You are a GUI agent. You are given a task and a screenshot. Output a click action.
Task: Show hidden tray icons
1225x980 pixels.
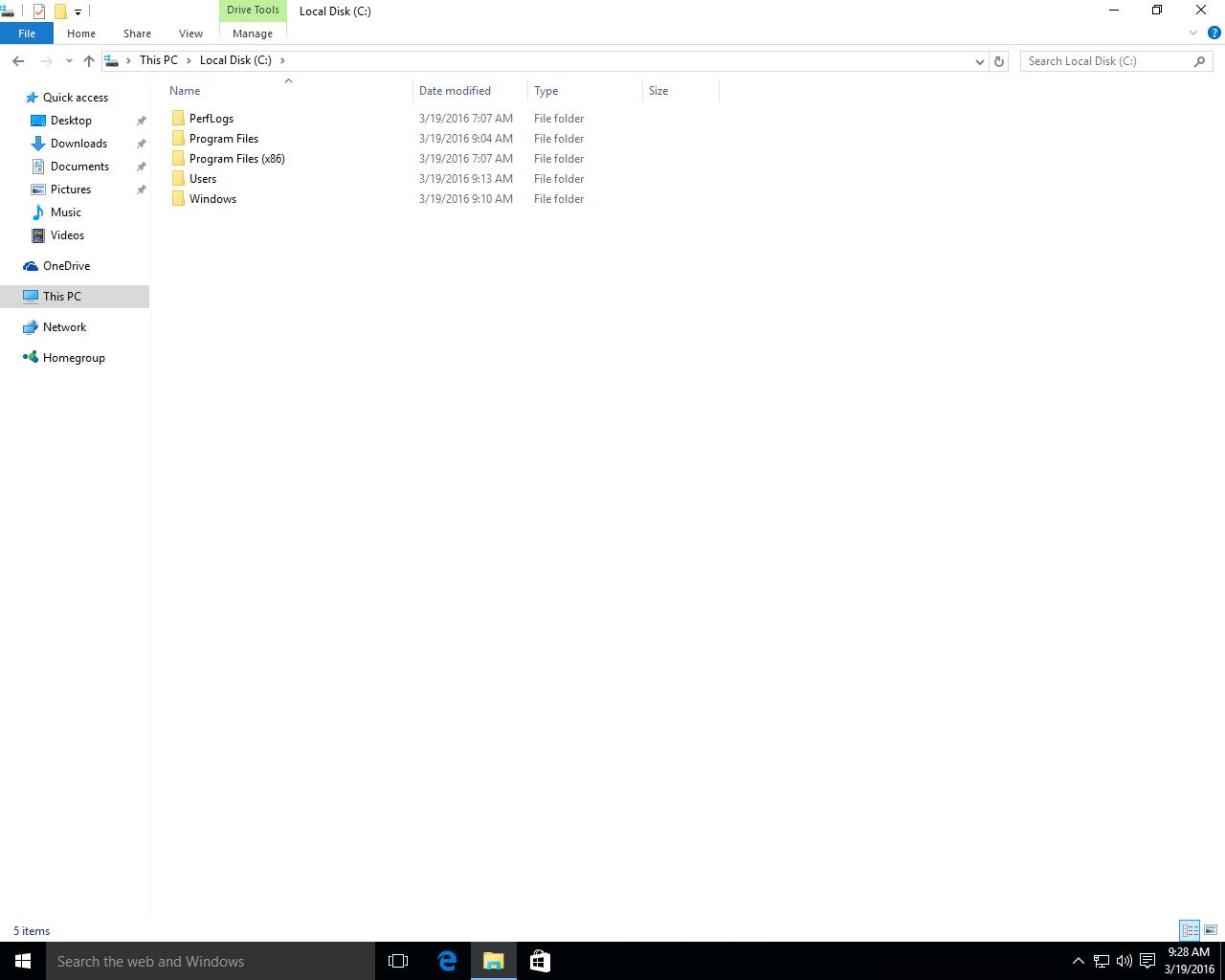(1078, 961)
